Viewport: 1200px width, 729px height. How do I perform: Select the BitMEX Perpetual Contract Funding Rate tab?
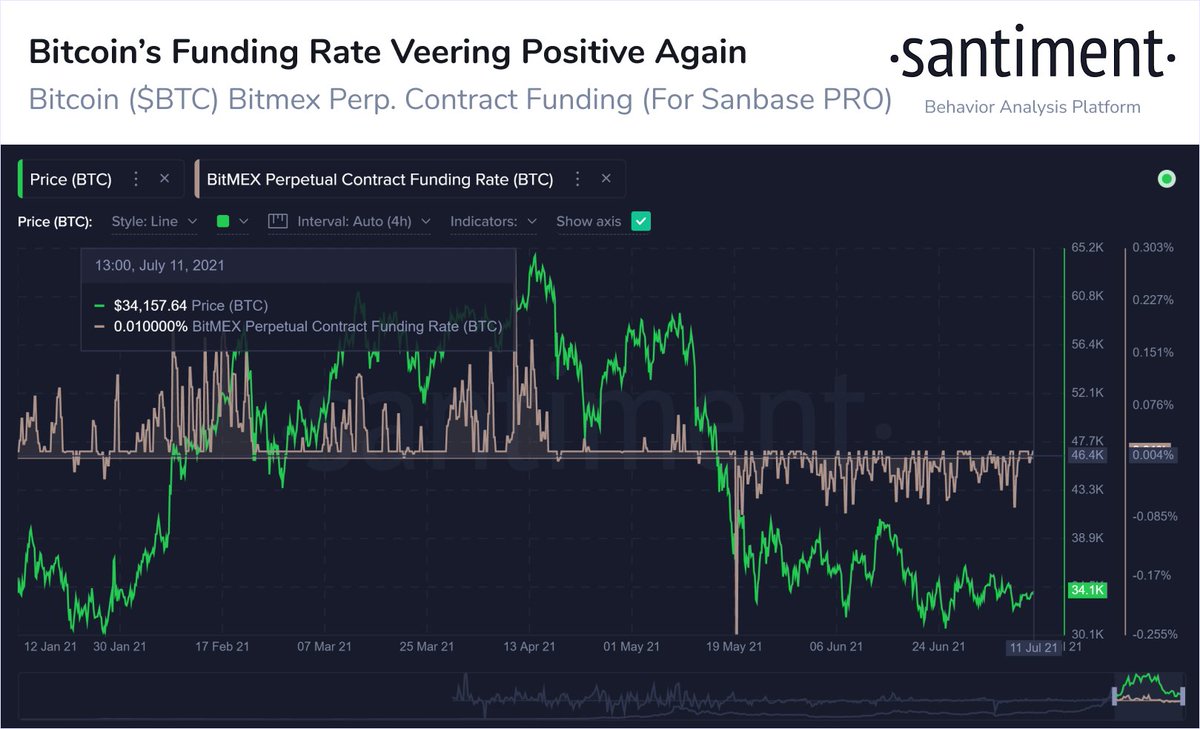pyautogui.click(x=379, y=180)
